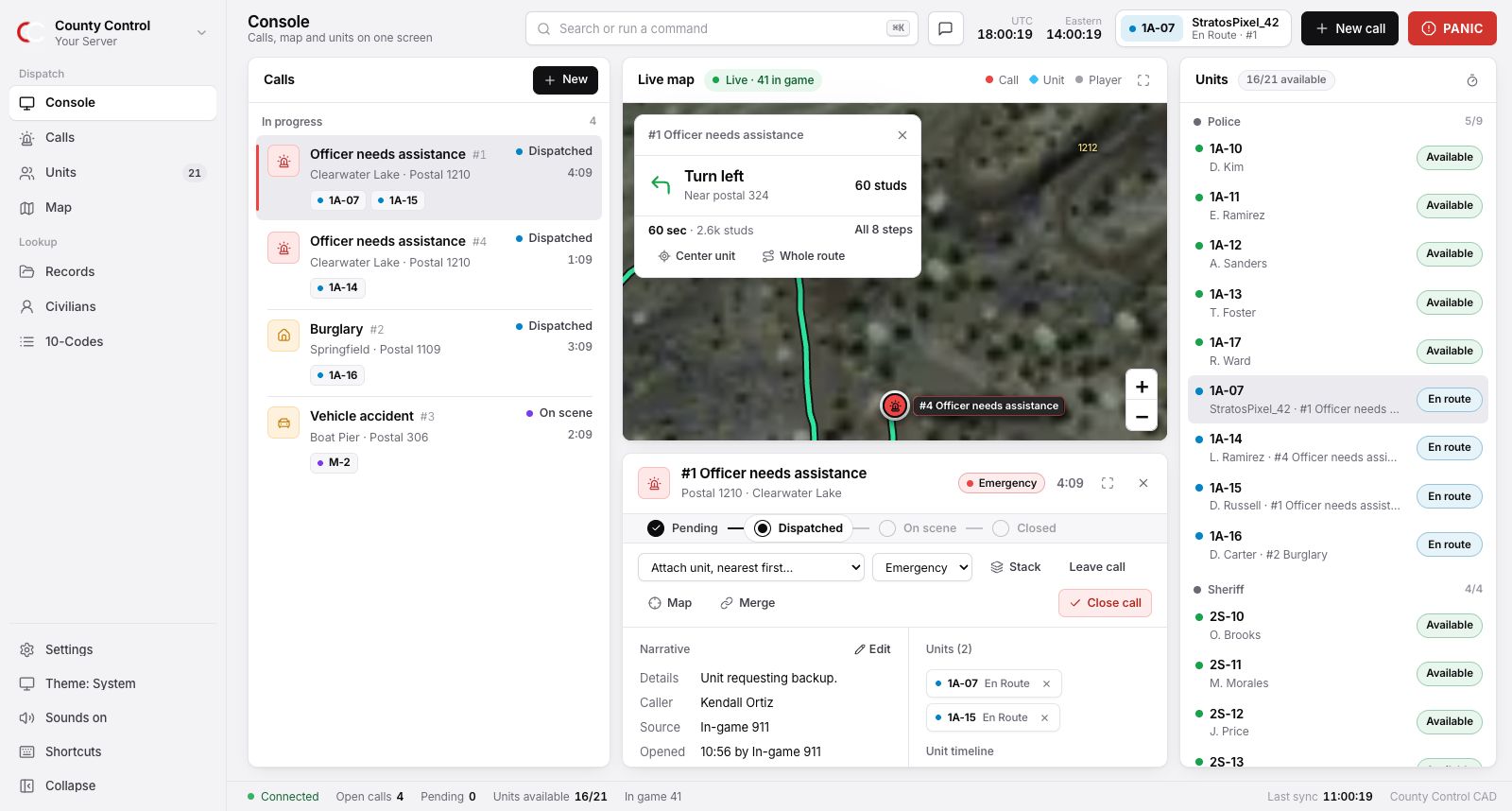Set call status to Pending
This screenshot has height=811, width=1512.
pos(682,528)
